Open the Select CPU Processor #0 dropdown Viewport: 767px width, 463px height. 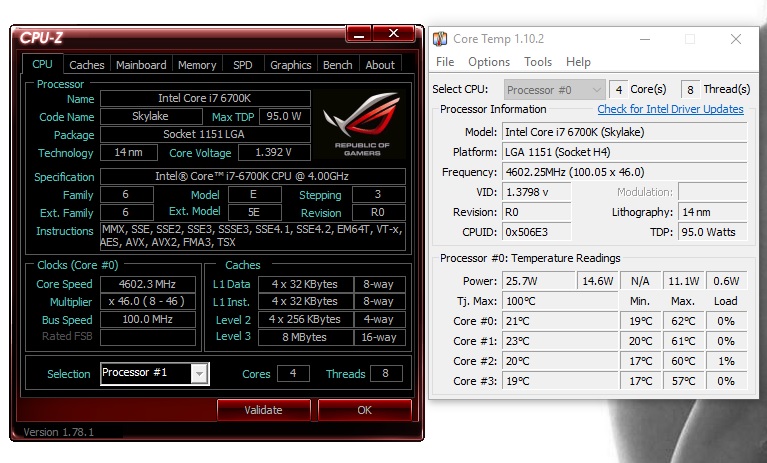554,90
